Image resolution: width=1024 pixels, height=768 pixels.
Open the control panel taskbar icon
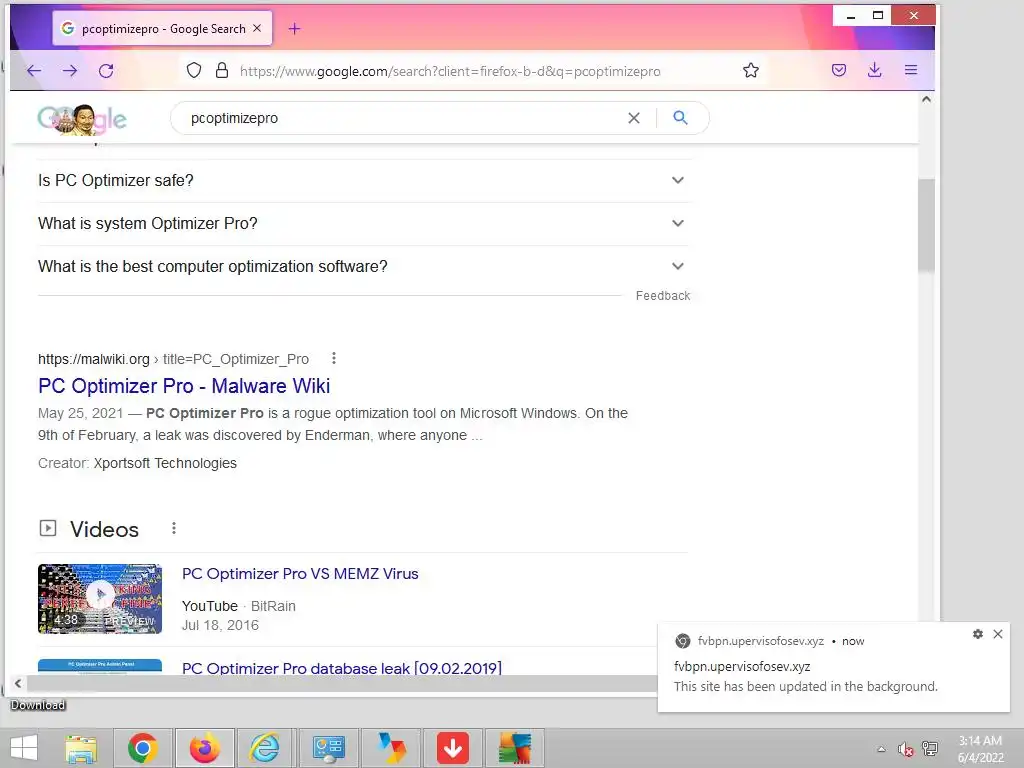click(328, 748)
